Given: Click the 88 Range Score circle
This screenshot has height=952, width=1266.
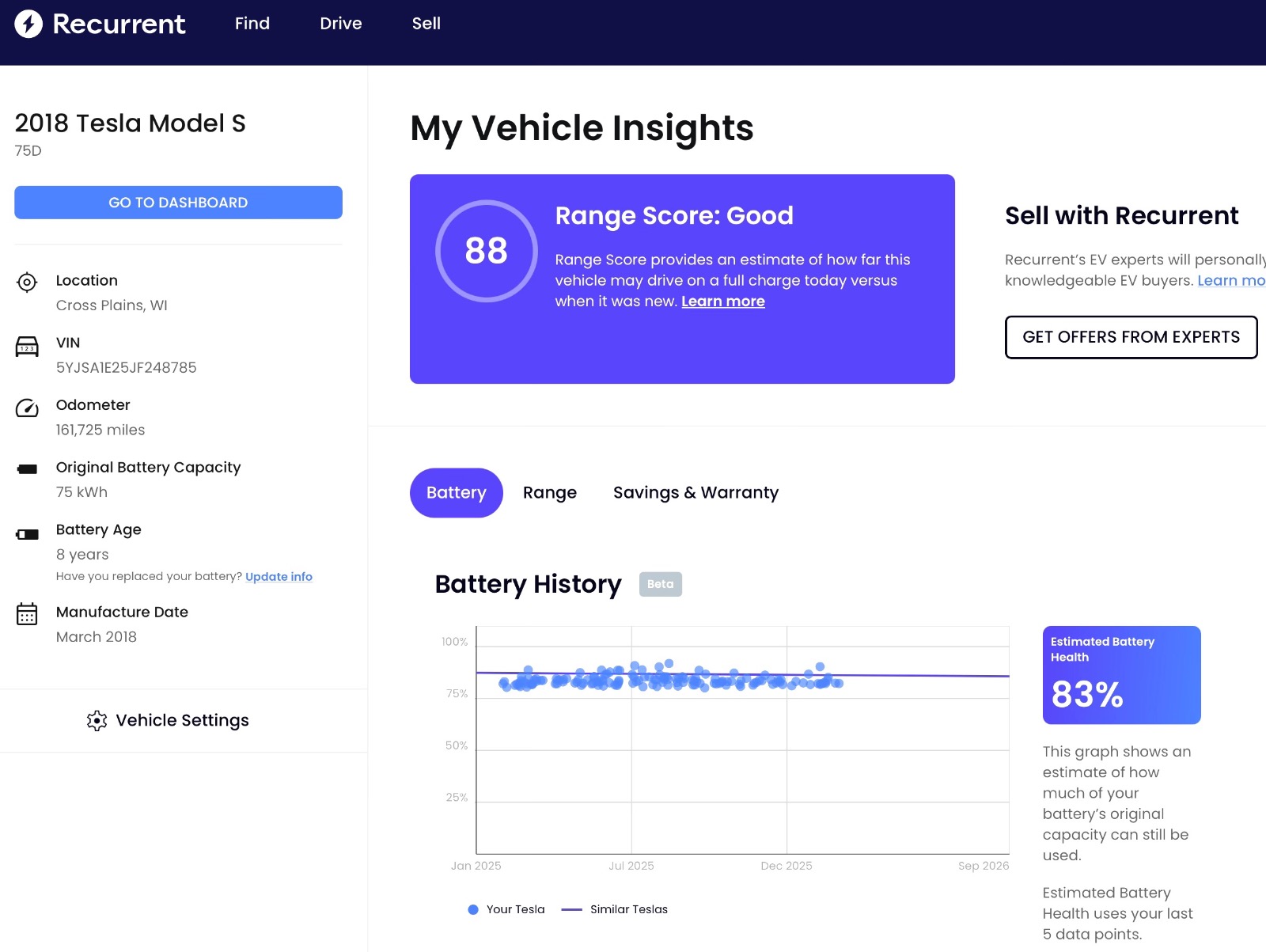Looking at the screenshot, I should (x=486, y=251).
